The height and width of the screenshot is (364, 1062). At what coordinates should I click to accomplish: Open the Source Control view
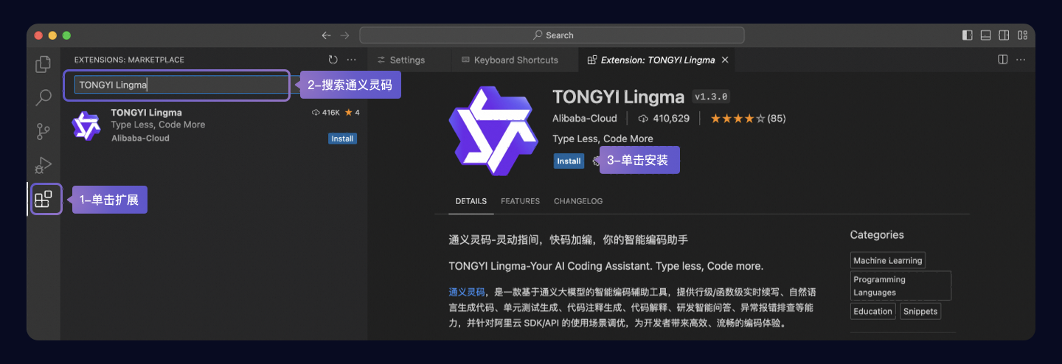pyautogui.click(x=43, y=131)
